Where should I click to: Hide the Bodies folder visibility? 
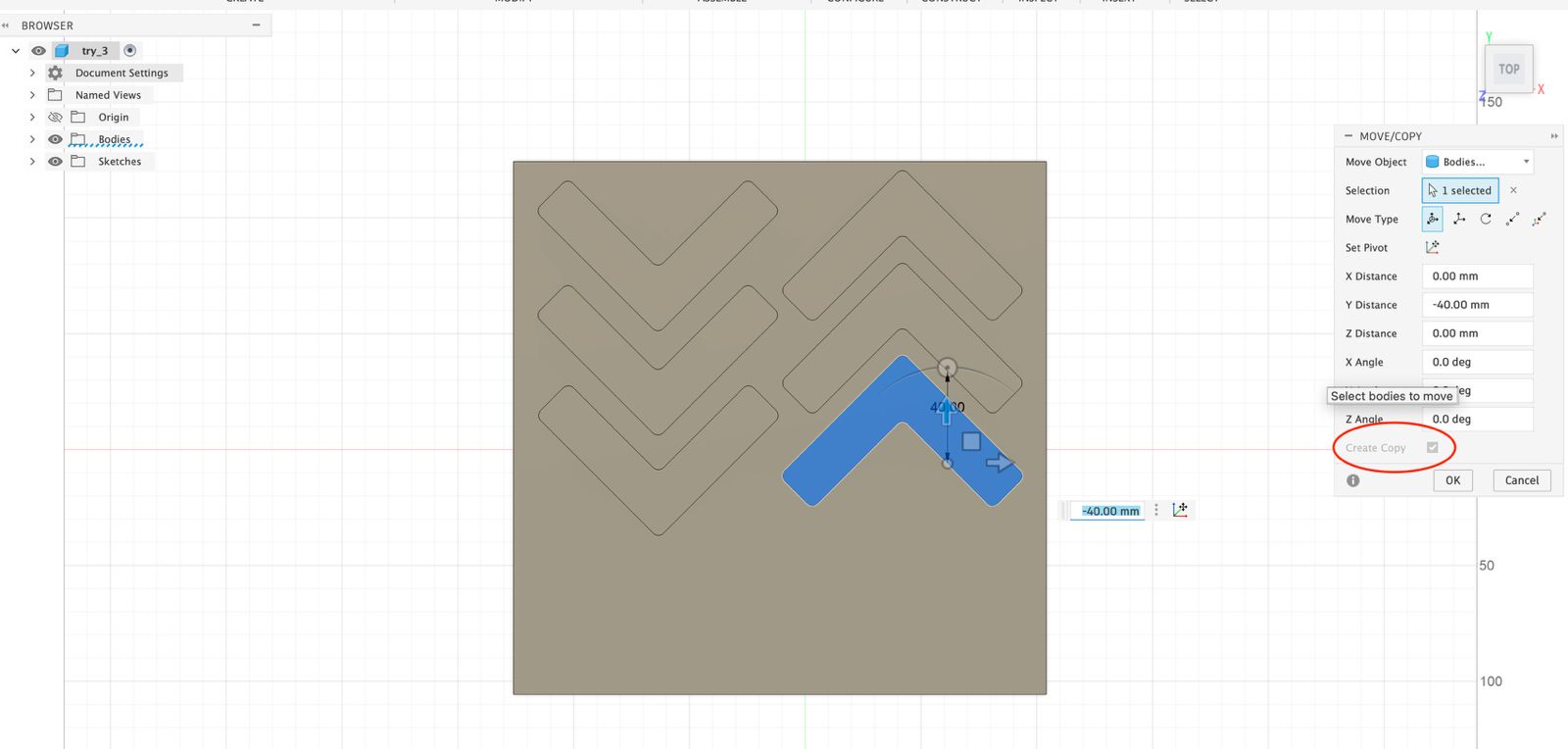click(x=55, y=139)
